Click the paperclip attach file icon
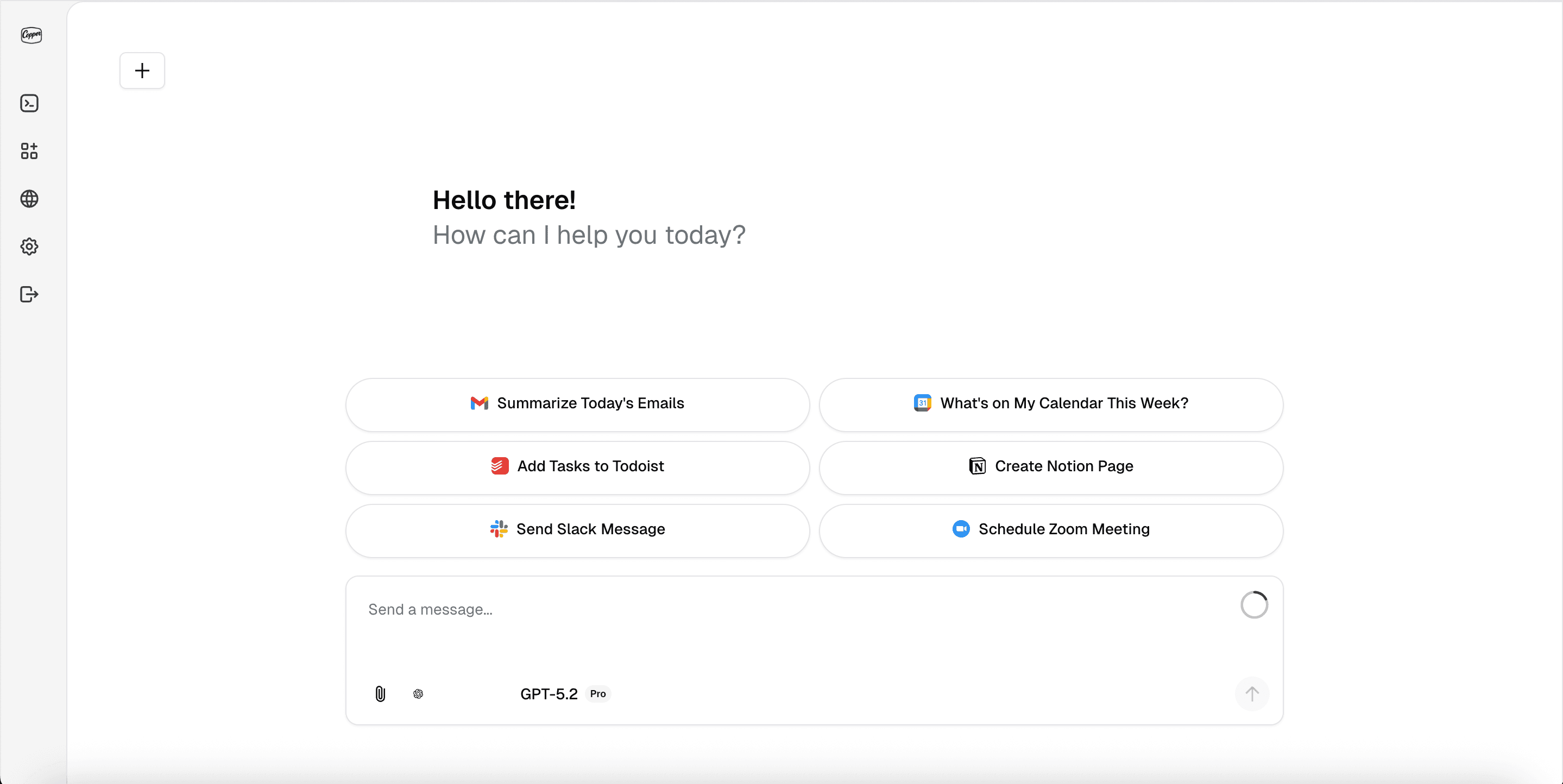The image size is (1563, 784). 380,693
